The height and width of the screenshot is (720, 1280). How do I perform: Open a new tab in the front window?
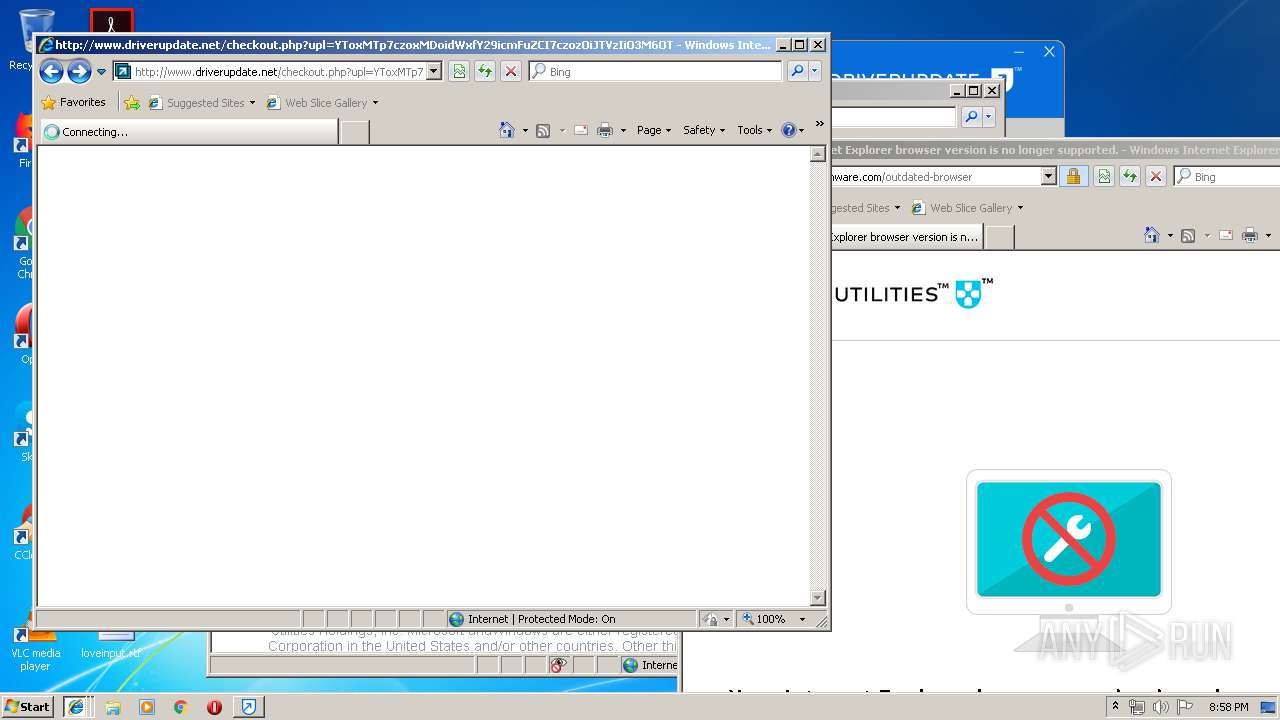(x=354, y=131)
